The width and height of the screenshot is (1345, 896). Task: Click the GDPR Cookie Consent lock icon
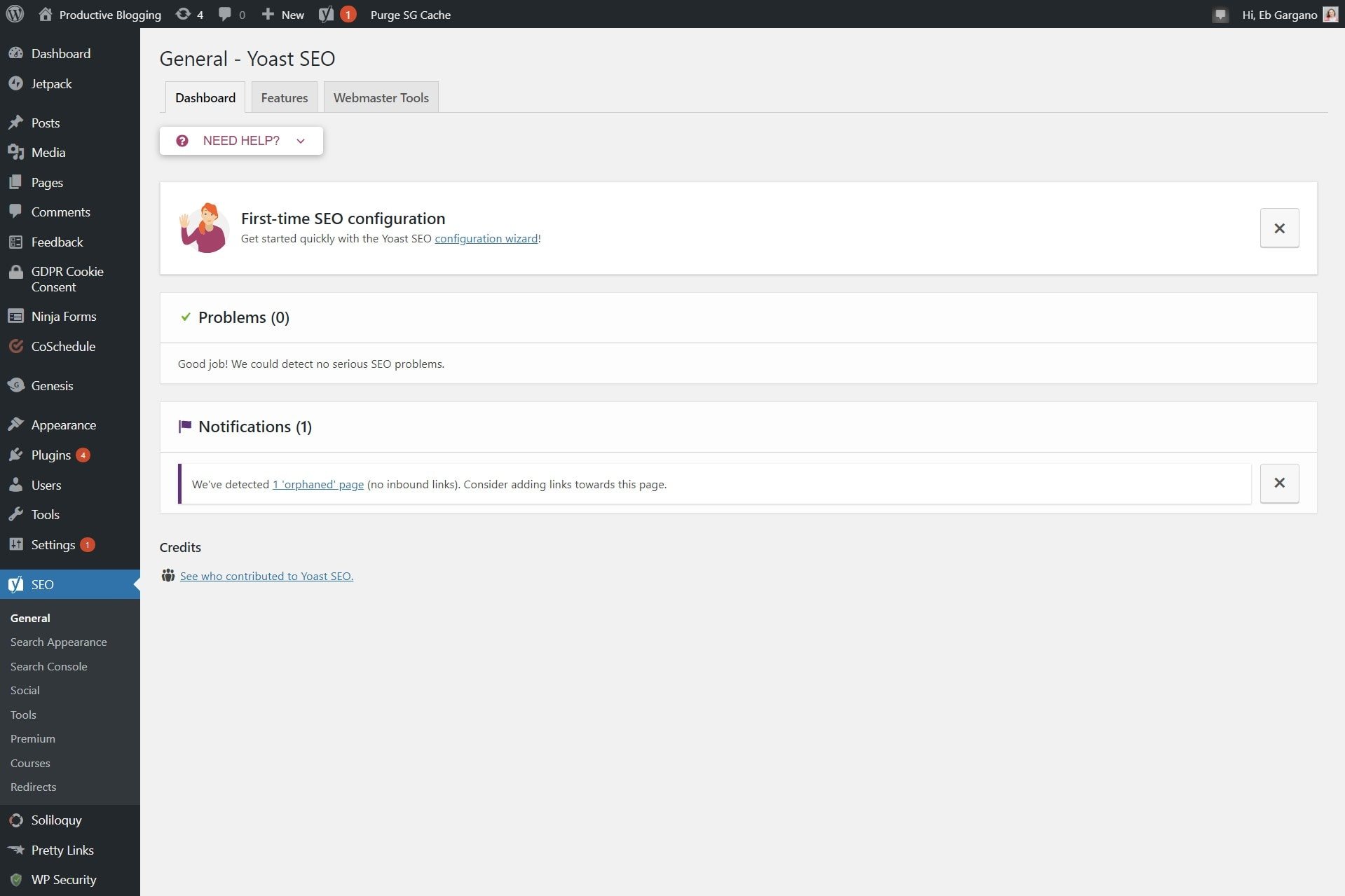pyautogui.click(x=15, y=272)
